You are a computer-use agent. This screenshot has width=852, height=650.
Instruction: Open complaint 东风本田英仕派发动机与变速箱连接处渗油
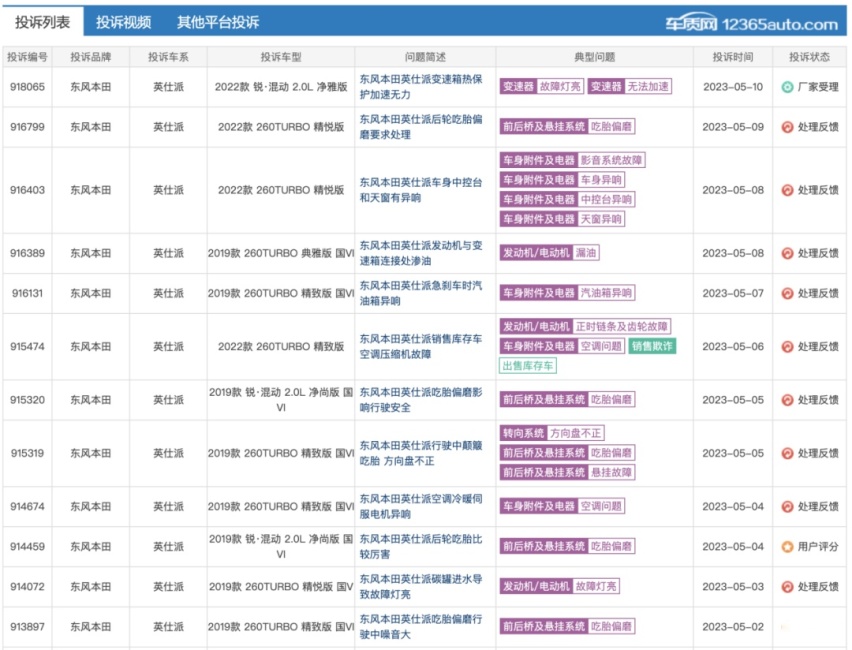pos(421,253)
